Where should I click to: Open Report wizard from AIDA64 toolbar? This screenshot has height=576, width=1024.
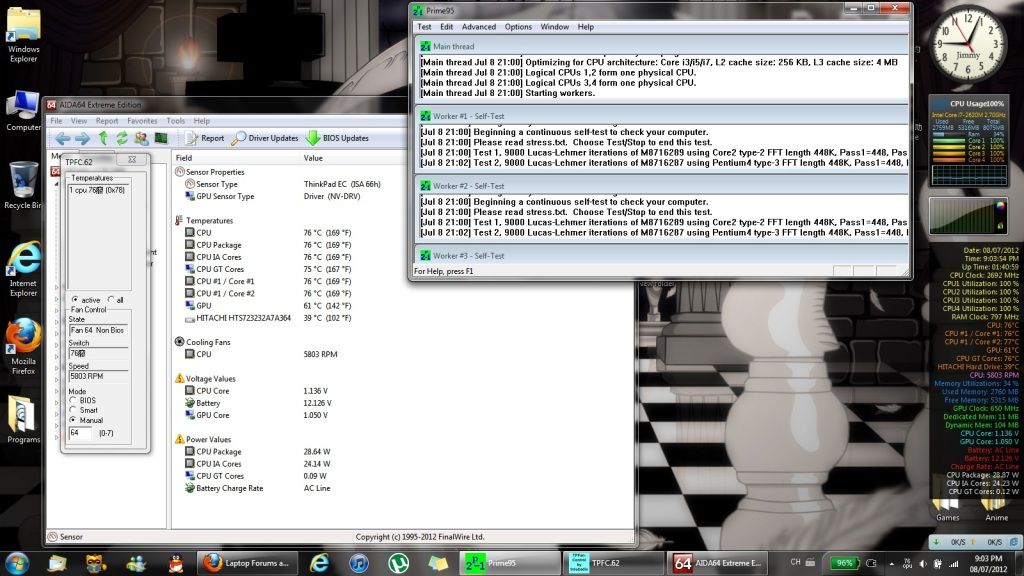pyautogui.click(x=204, y=138)
